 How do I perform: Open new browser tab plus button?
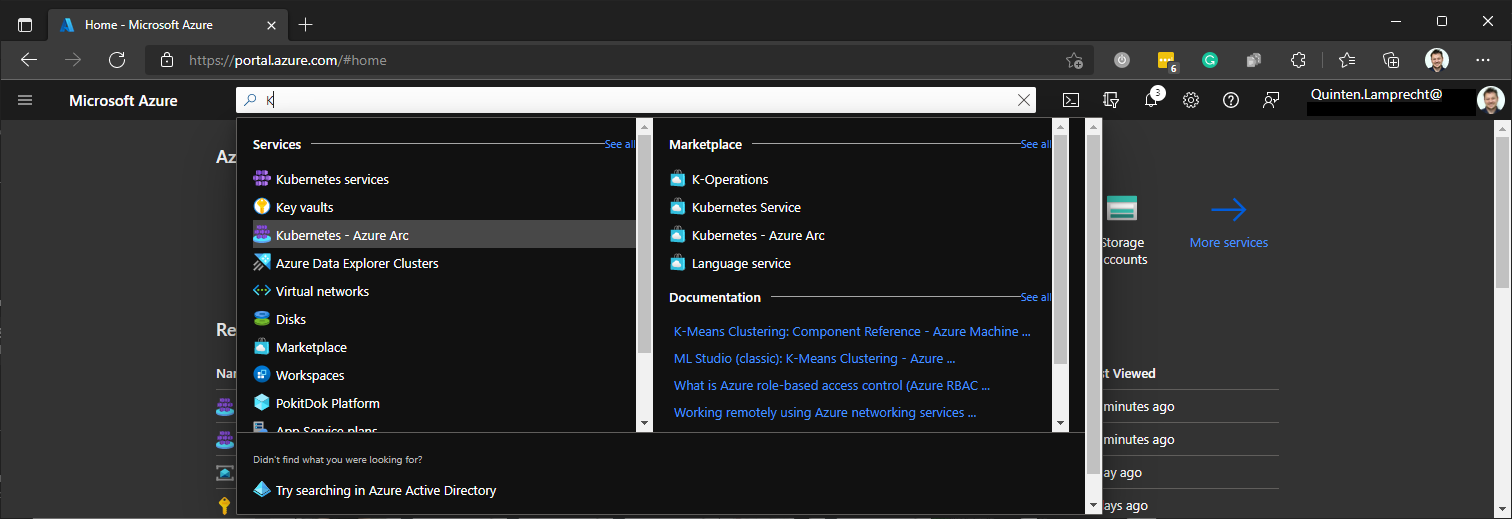(x=306, y=24)
